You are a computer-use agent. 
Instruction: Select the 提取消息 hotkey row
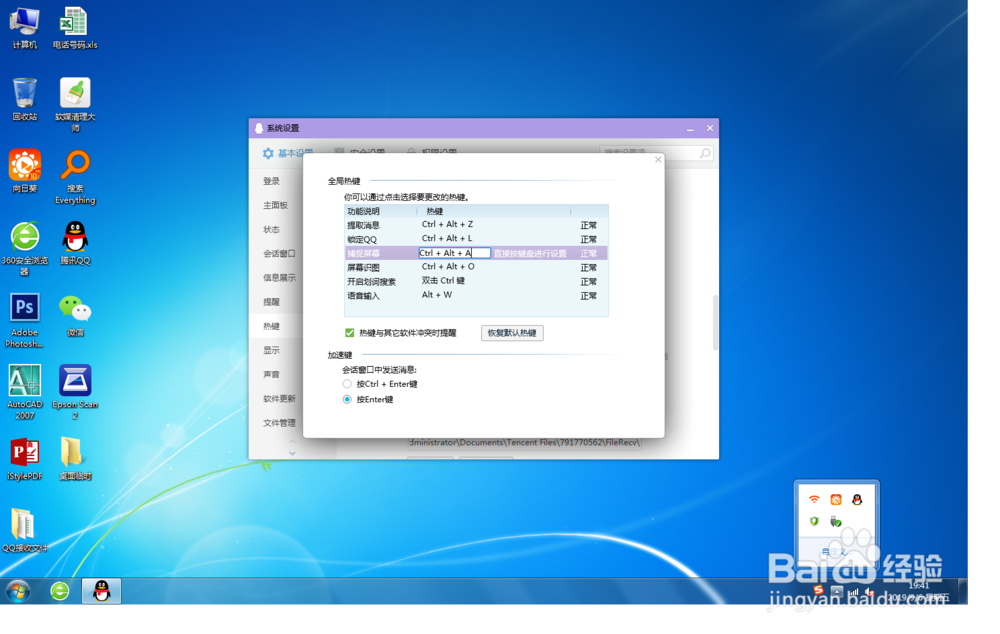tap(476, 225)
